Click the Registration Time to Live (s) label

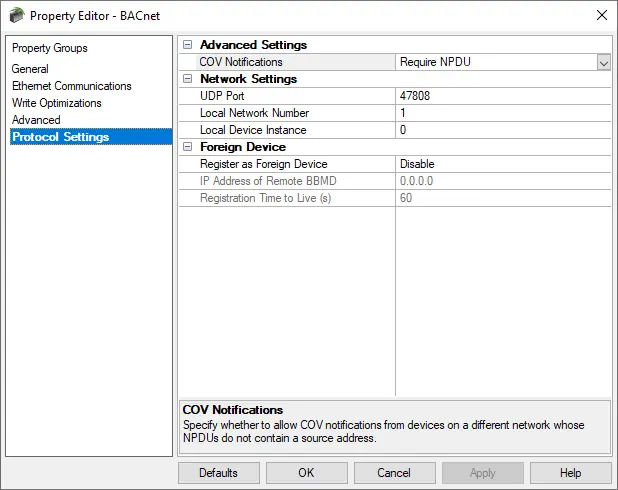point(265,198)
